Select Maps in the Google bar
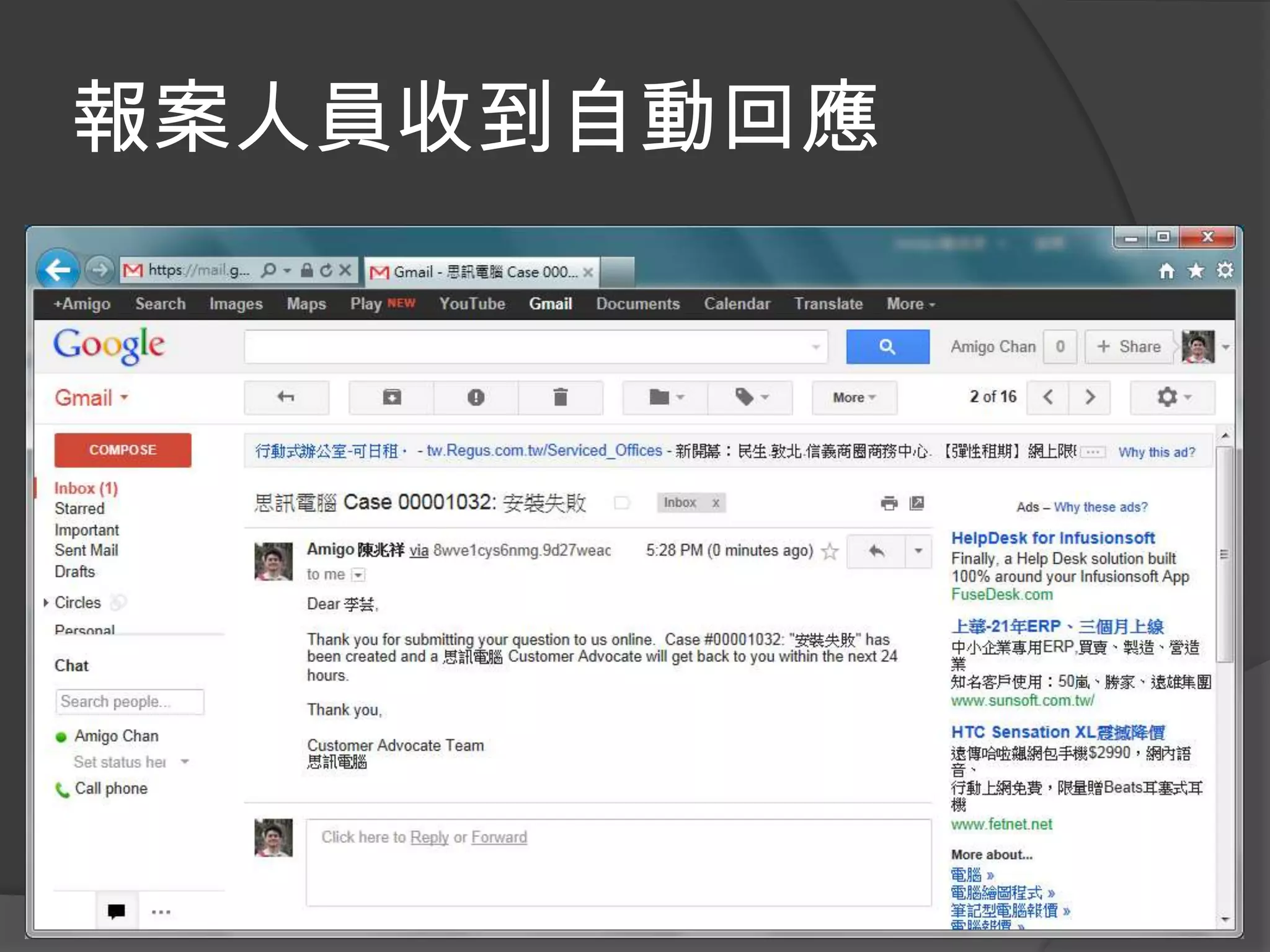1270x952 pixels. click(x=306, y=304)
